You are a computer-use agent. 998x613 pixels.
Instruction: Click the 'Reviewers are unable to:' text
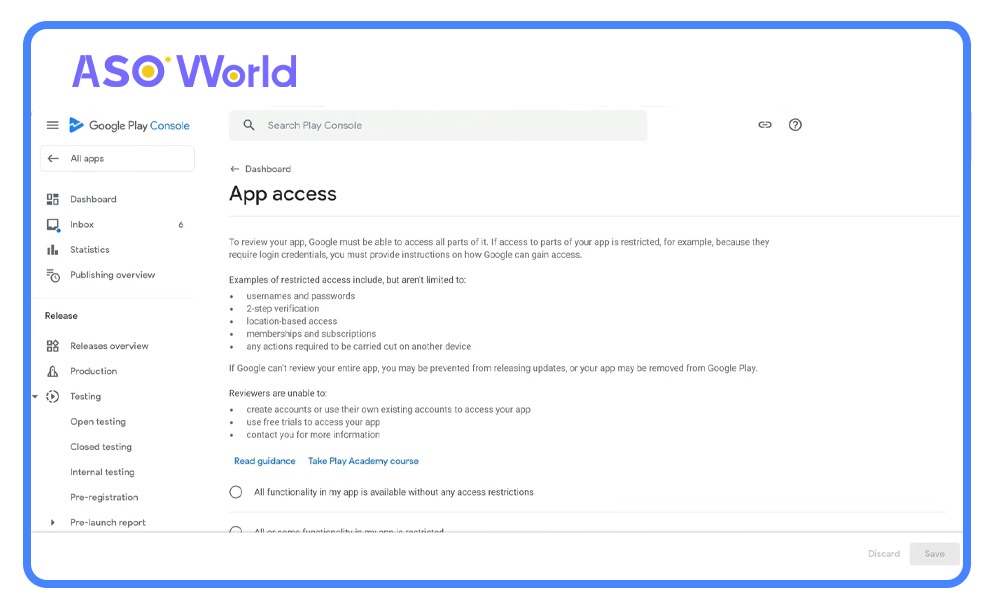[x=278, y=393]
